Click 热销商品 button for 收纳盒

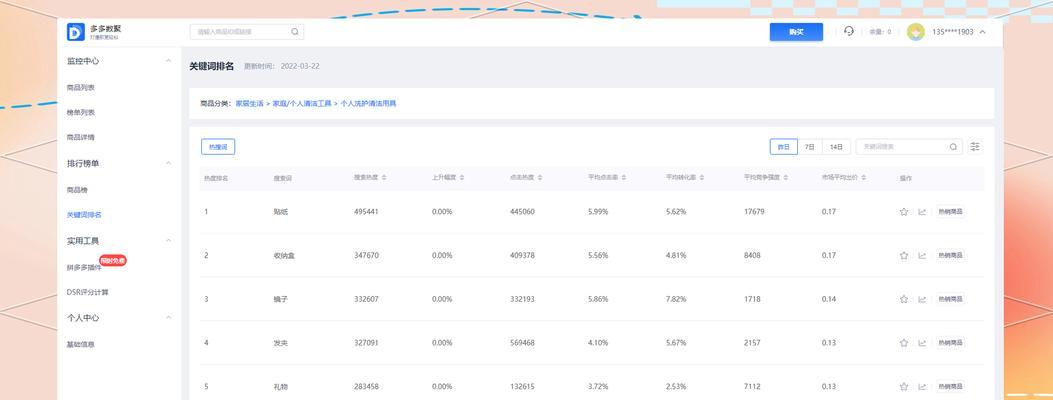[x=950, y=256]
